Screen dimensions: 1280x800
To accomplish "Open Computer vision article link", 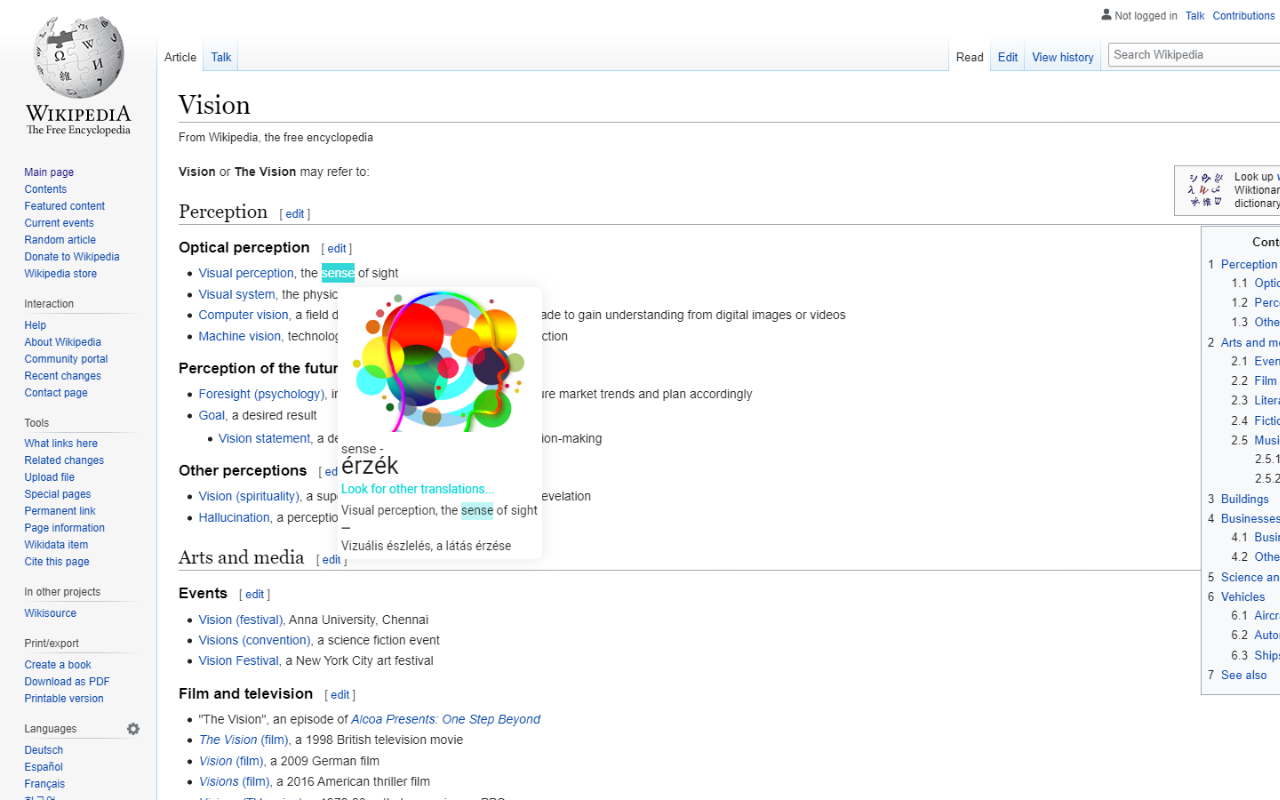I will [x=243, y=315].
